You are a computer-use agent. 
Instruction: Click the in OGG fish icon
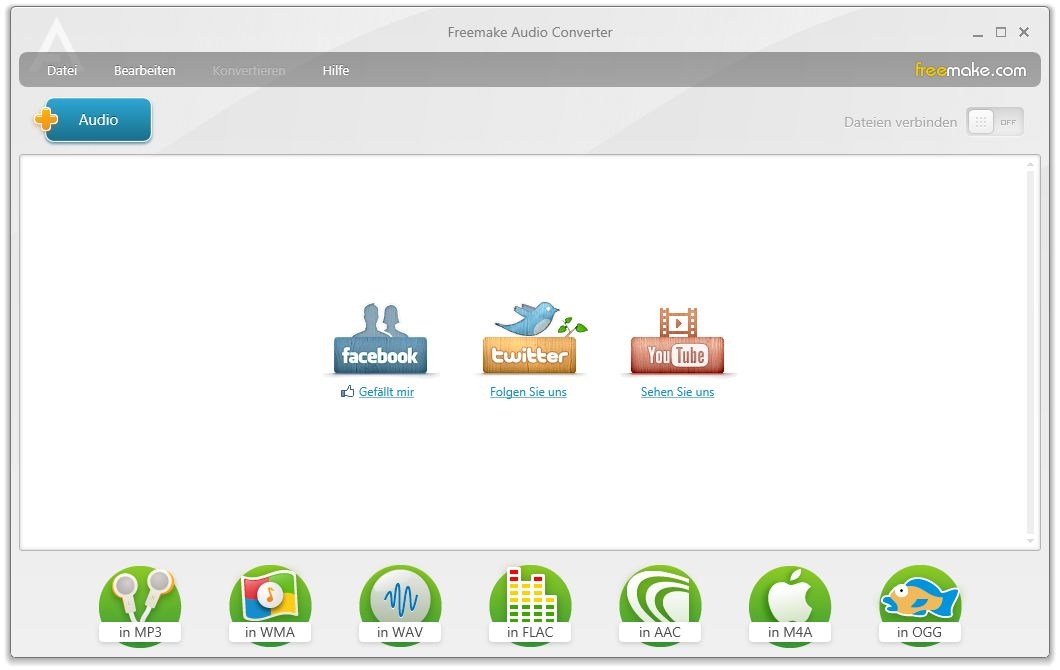(919, 606)
